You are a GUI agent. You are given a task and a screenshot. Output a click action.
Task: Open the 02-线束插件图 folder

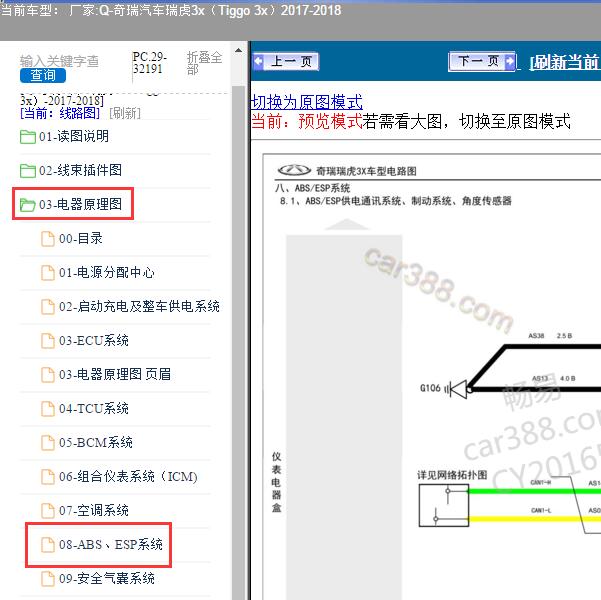click(x=80, y=170)
